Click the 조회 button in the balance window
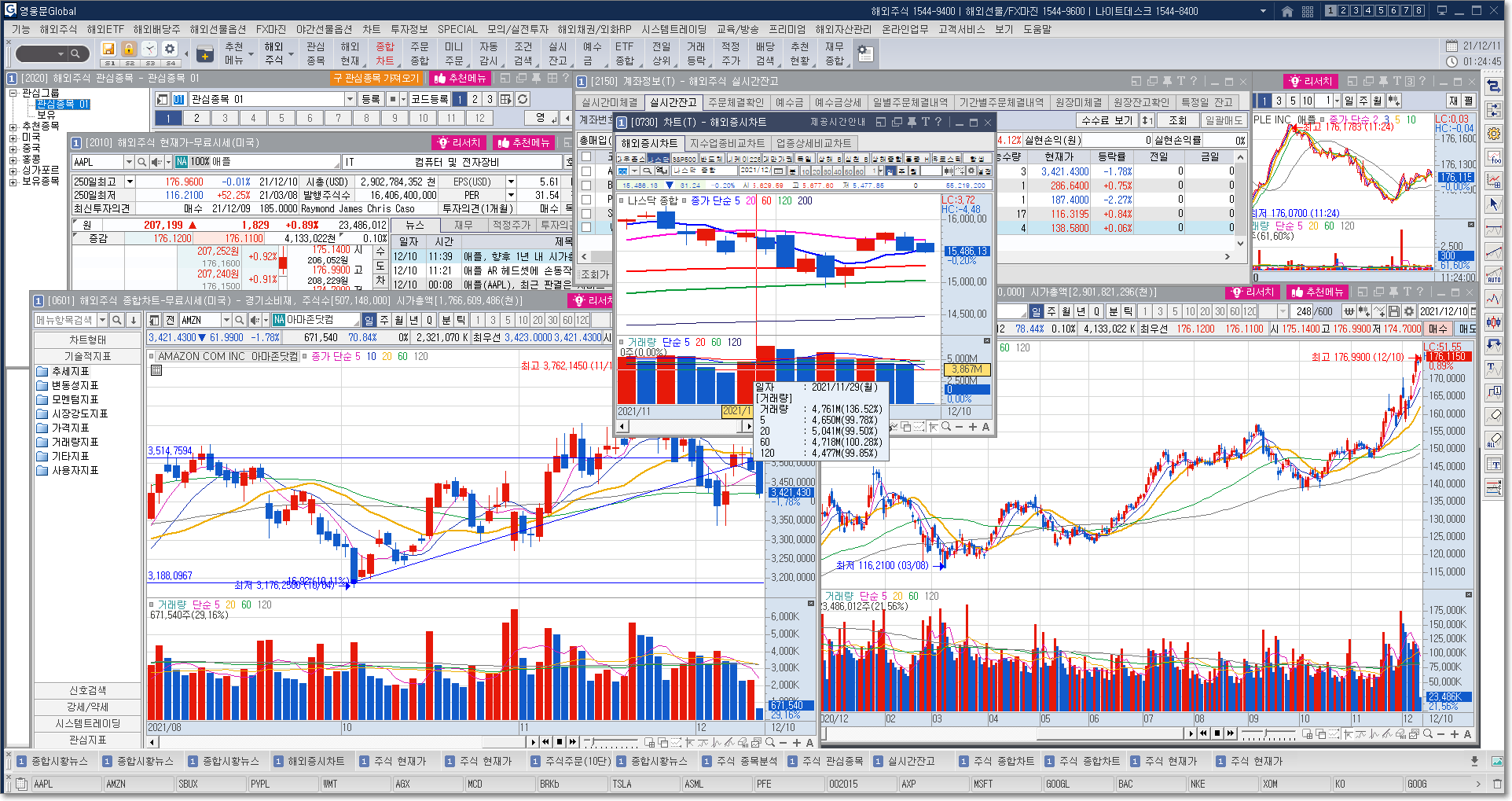Screen dimensions: 1512x801 [1177, 120]
